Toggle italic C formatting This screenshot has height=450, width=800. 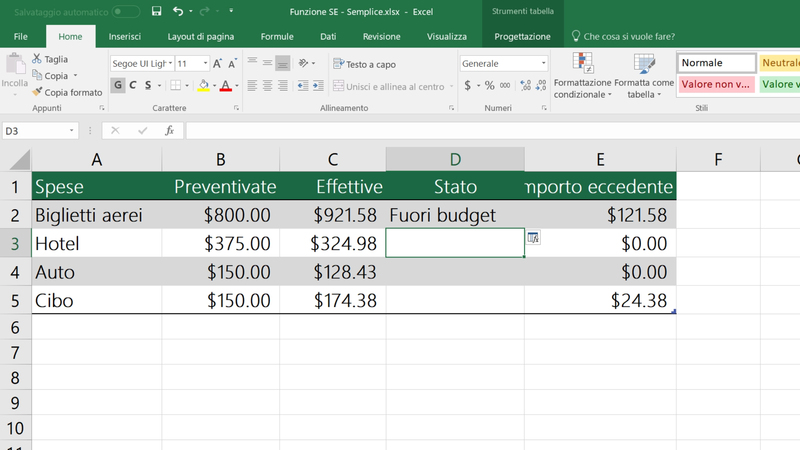tap(134, 86)
